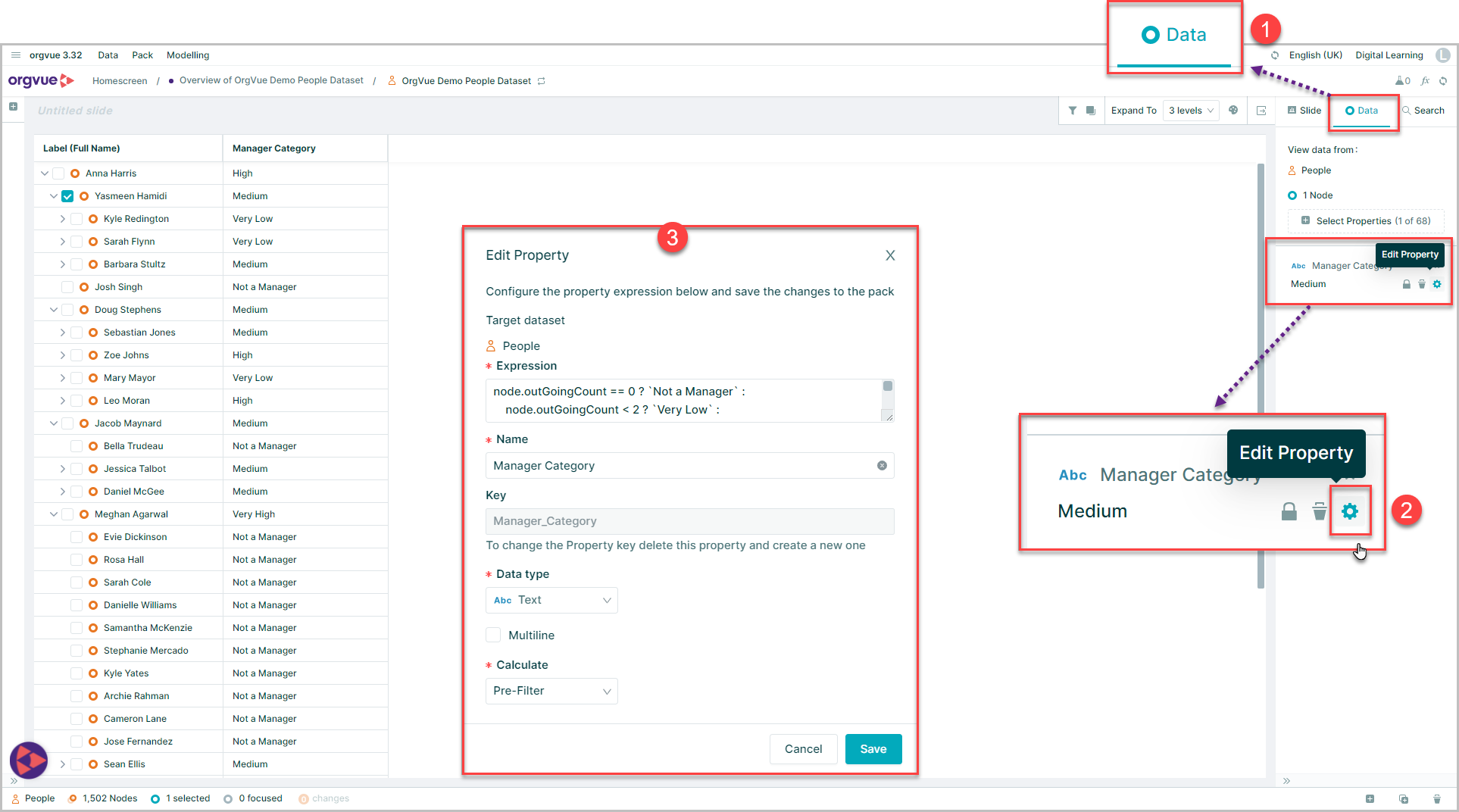This screenshot has height=812, width=1459.
Task: Select the Meghan Agarwal checkbox
Action: (67, 514)
